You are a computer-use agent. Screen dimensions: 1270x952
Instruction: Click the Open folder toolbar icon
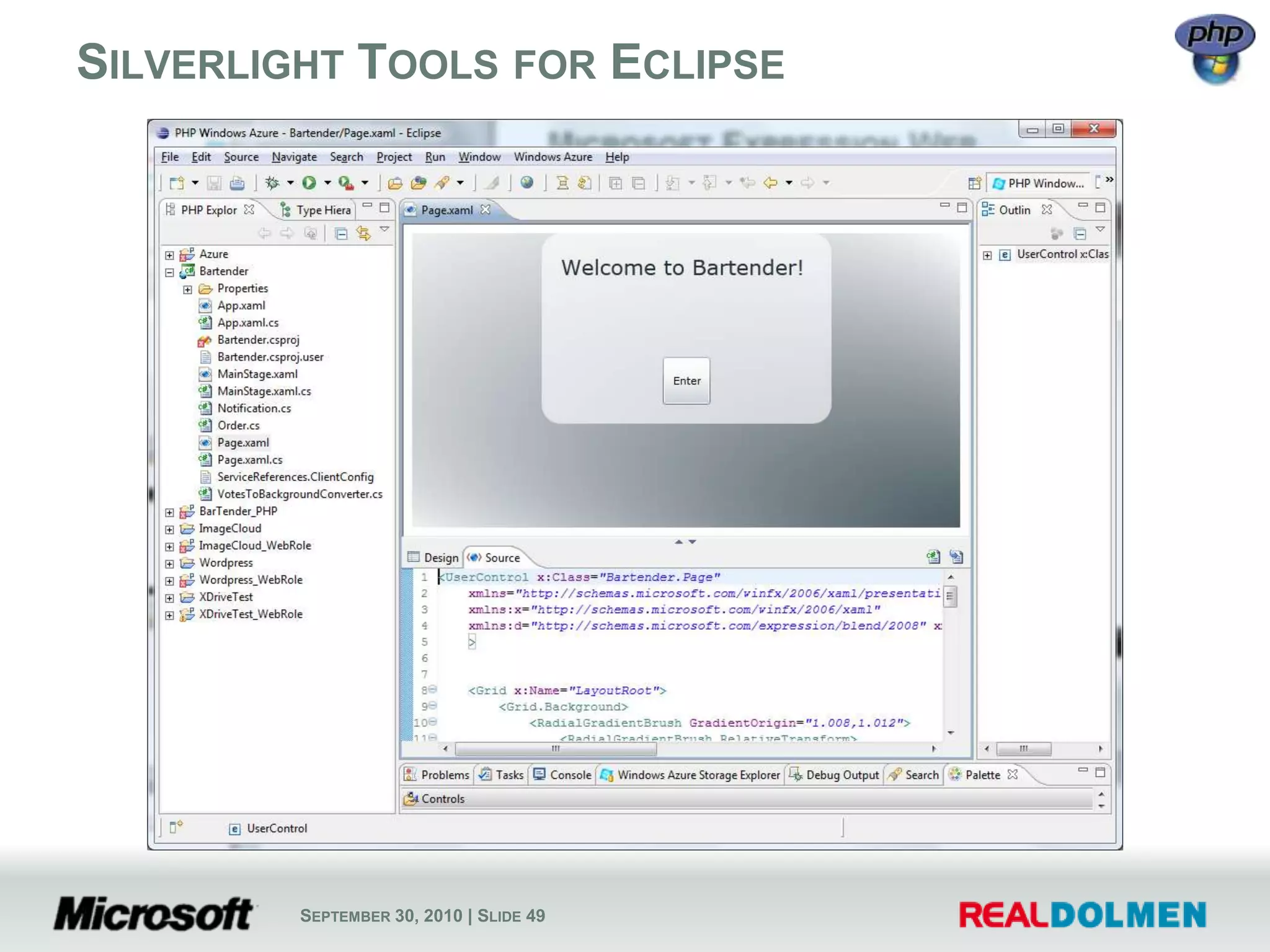(395, 183)
